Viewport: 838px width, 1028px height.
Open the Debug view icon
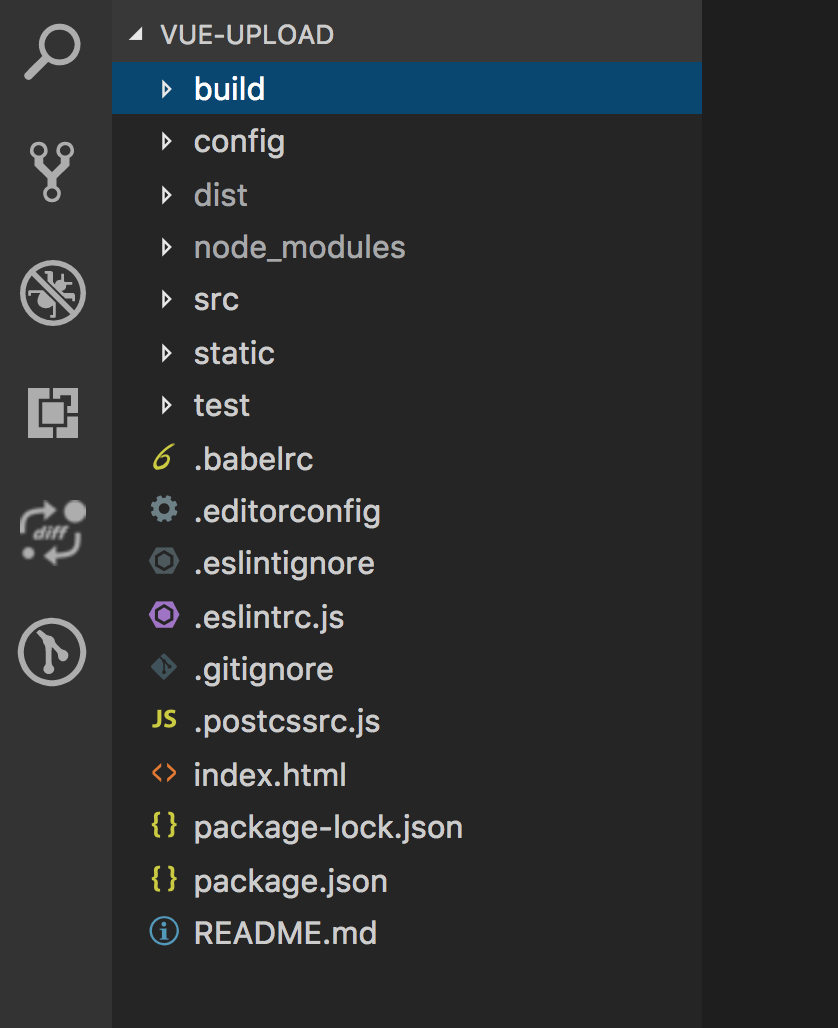(52, 293)
